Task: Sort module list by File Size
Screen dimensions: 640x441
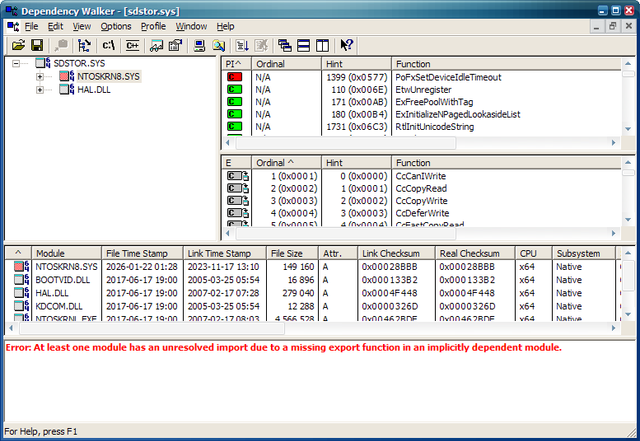Action: click(x=292, y=254)
